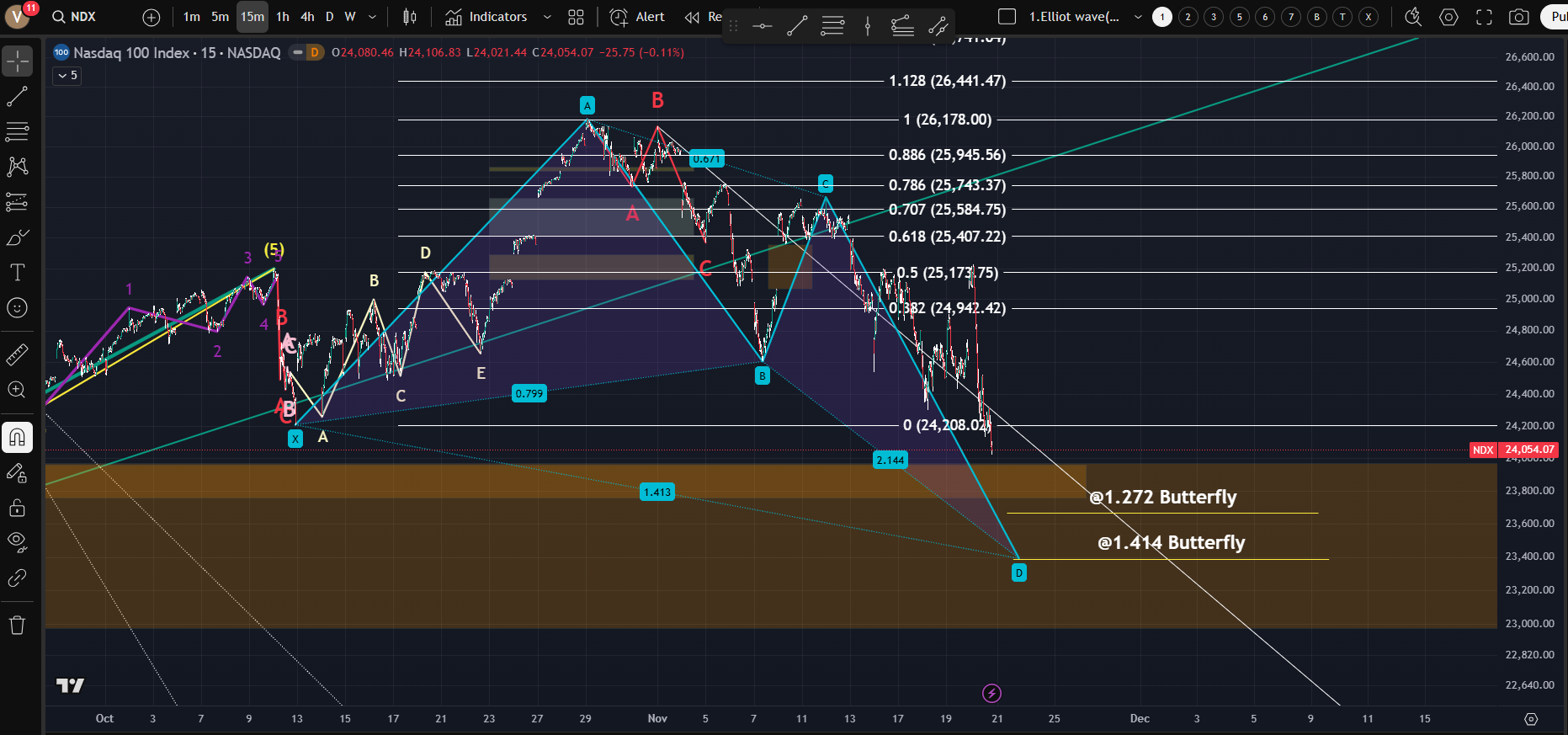
Task: Switch to the 4h timeframe
Action: click(x=307, y=17)
